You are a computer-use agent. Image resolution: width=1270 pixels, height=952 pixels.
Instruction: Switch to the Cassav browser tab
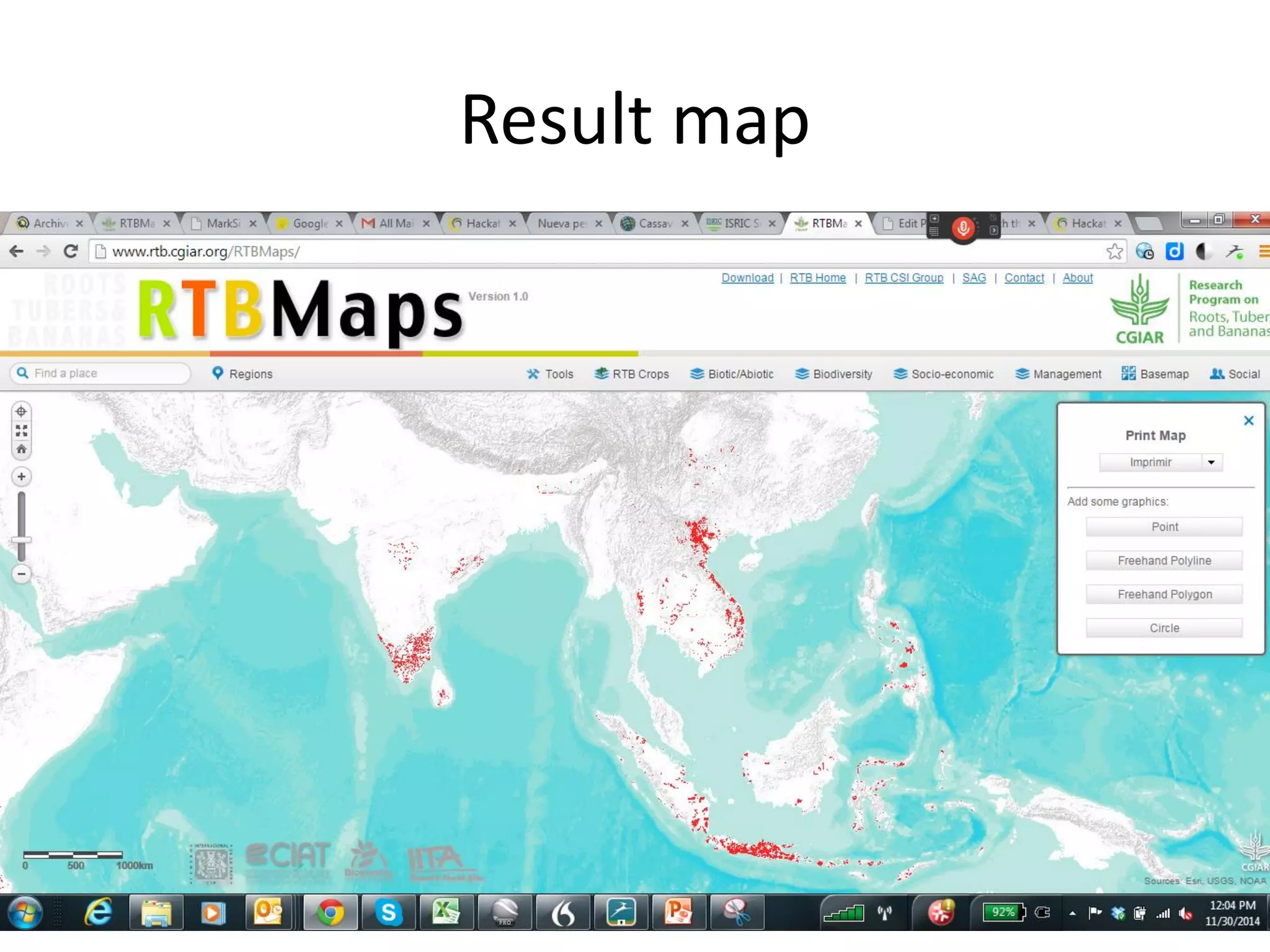point(654,223)
